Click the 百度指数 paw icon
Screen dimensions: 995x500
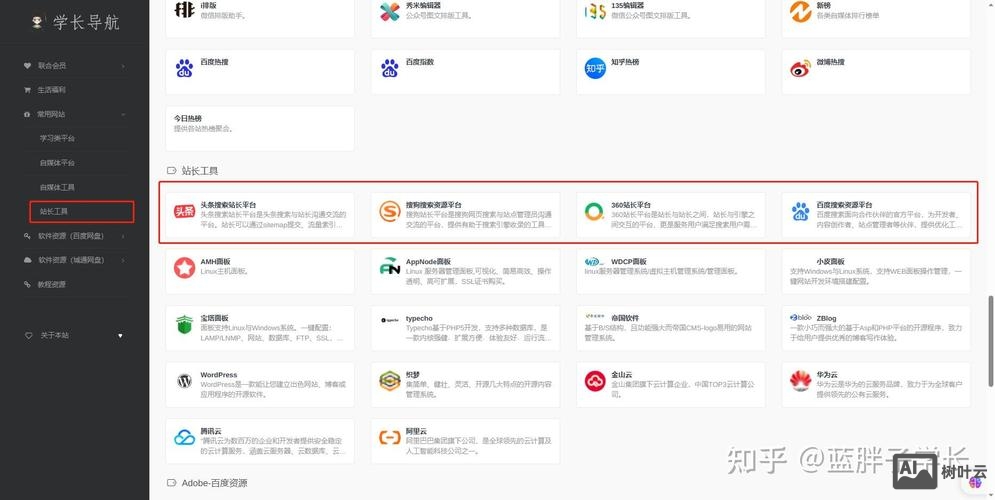[390, 68]
